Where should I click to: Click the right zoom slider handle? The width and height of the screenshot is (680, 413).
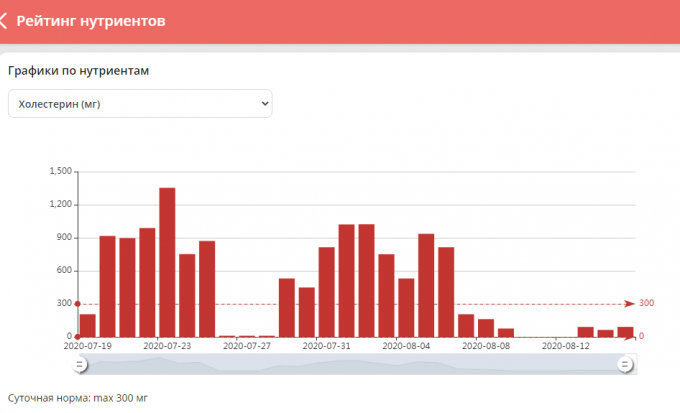click(625, 365)
